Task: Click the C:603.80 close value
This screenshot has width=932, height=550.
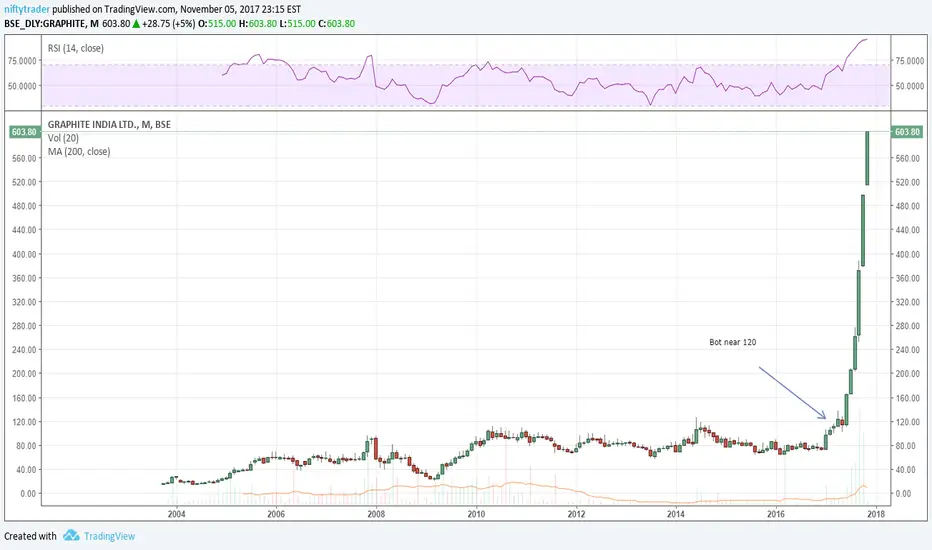Action: 336,24
